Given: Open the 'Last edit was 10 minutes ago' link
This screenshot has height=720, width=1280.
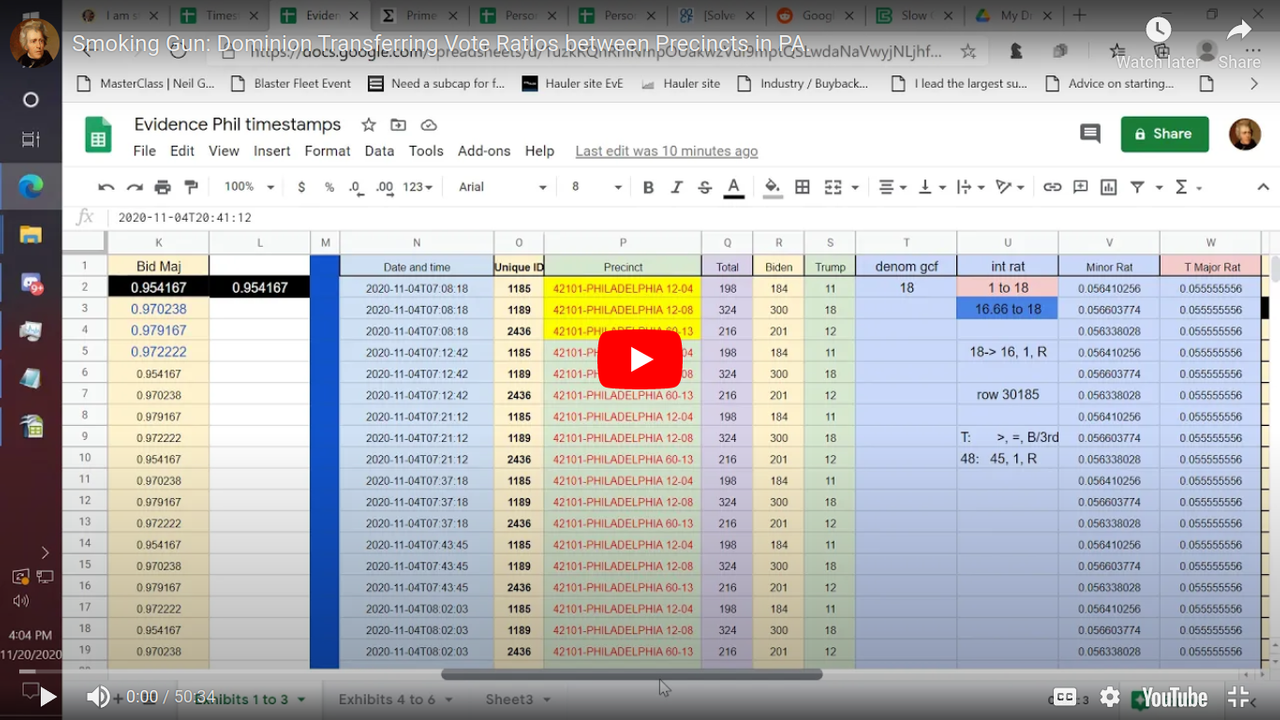Looking at the screenshot, I should 666,151.
